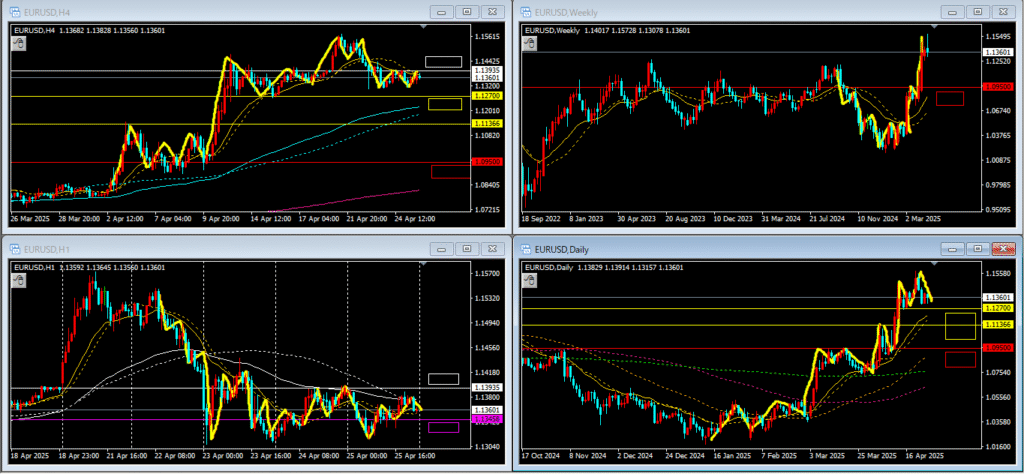The height and width of the screenshot is (474, 1024).
Task: Close the EURUSD,H1 chart window
Action: click(x=492, y=249)
